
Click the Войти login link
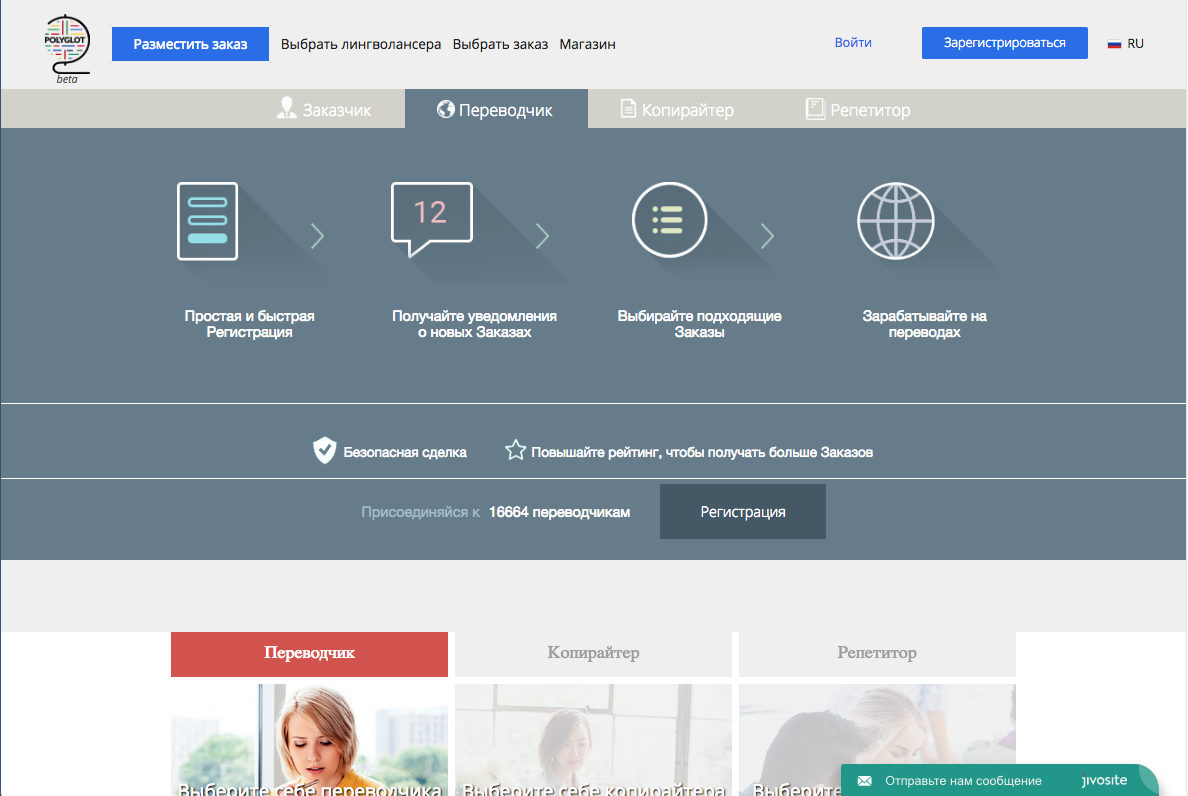(853, 43)
